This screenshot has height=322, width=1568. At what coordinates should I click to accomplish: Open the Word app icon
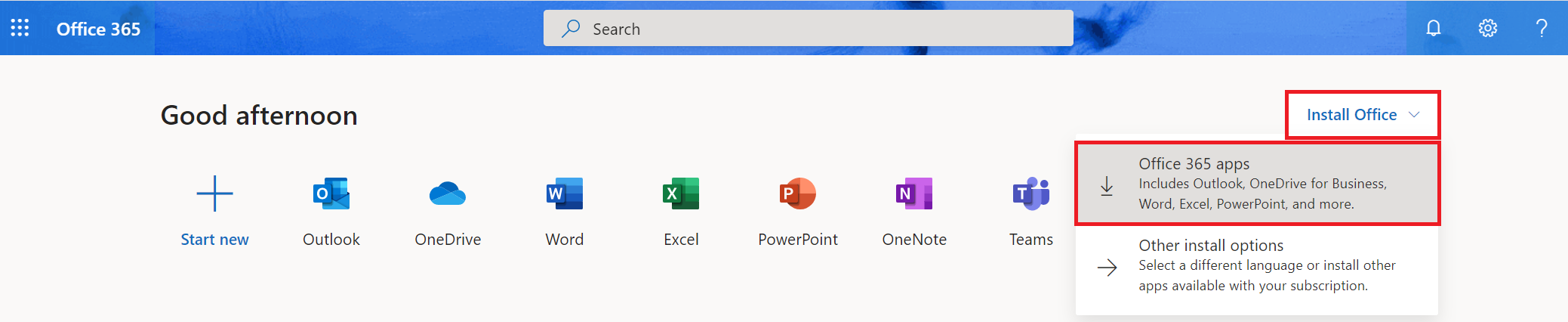pyautogui.click(x=565, y=194)
